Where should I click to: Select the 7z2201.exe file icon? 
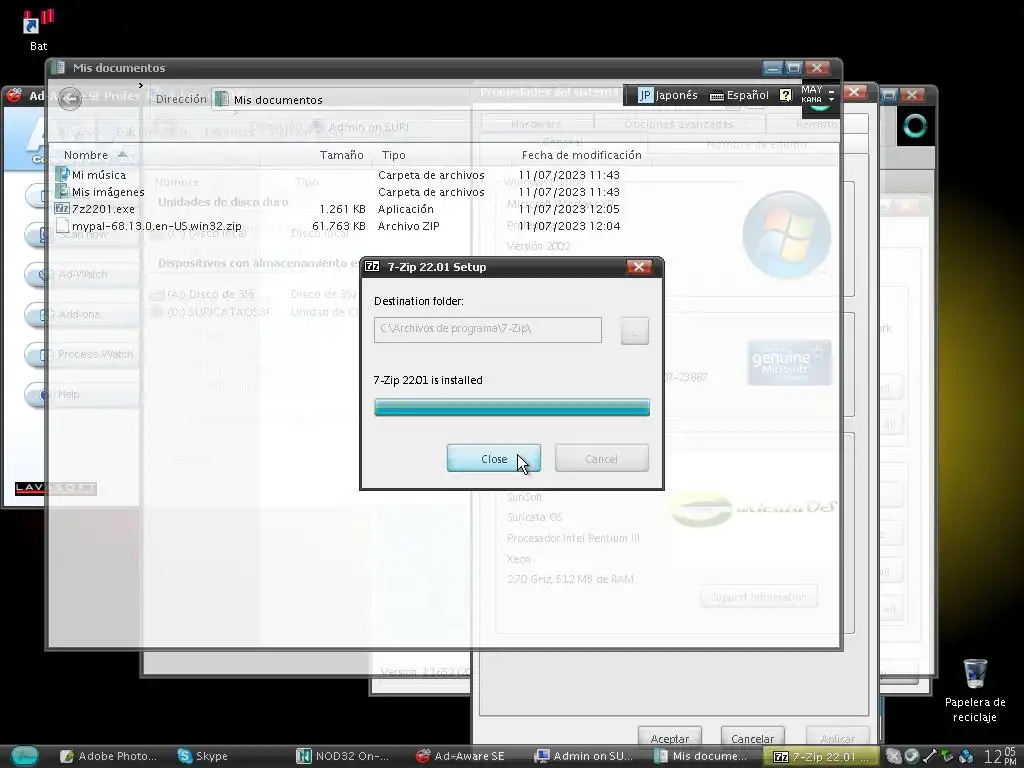pos(62,208)
